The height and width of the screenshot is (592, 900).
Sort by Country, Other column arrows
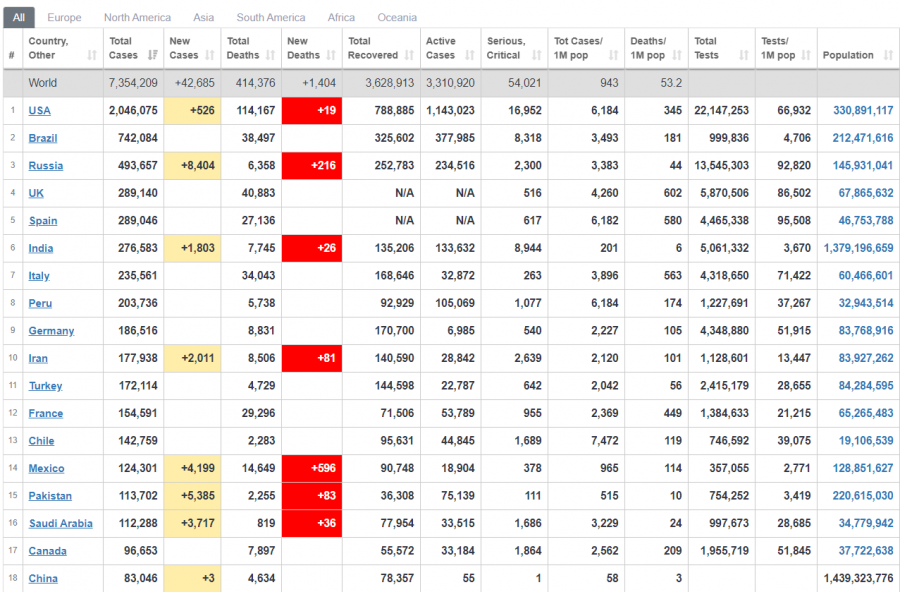(x=92, y=55)
